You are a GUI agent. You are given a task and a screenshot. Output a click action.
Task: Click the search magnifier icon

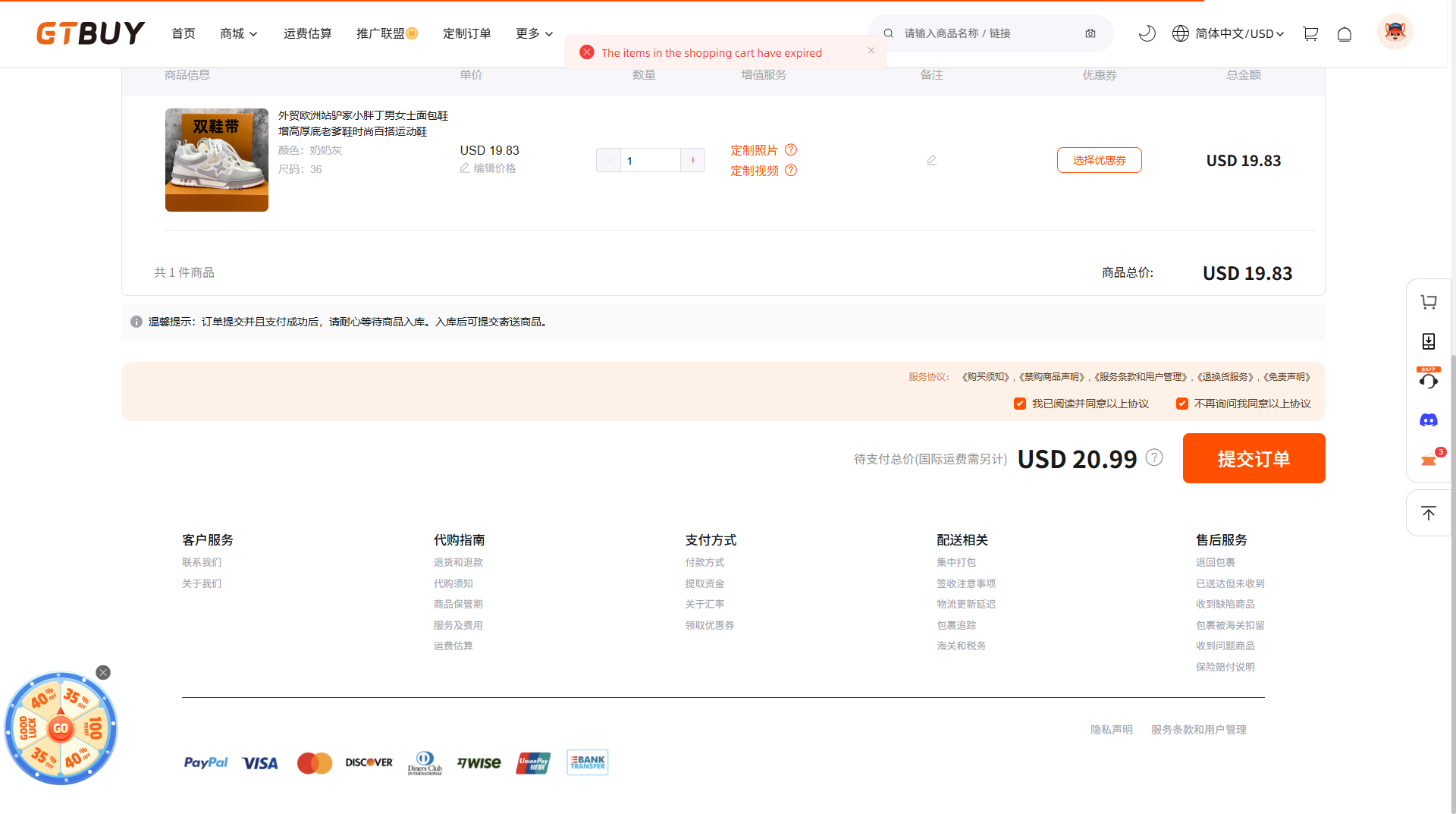click(888, 33)
